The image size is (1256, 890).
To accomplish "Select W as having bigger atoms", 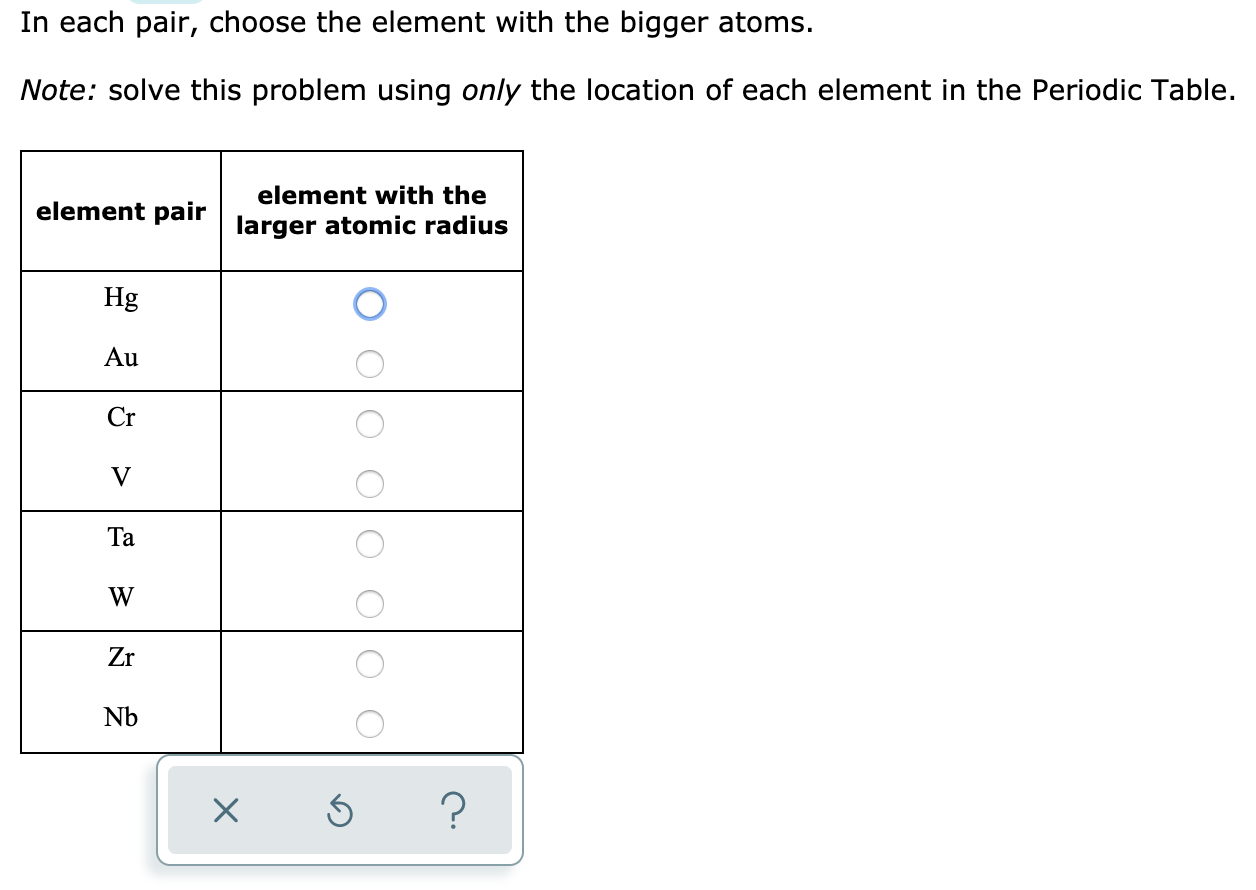I will (x=371, y=604).
